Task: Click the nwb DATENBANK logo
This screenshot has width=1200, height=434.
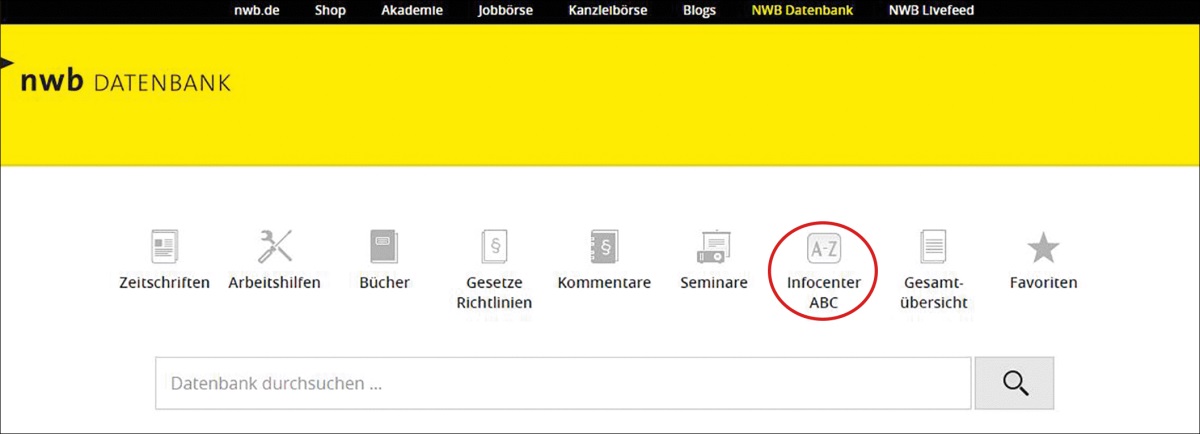Action: point(125,82)
